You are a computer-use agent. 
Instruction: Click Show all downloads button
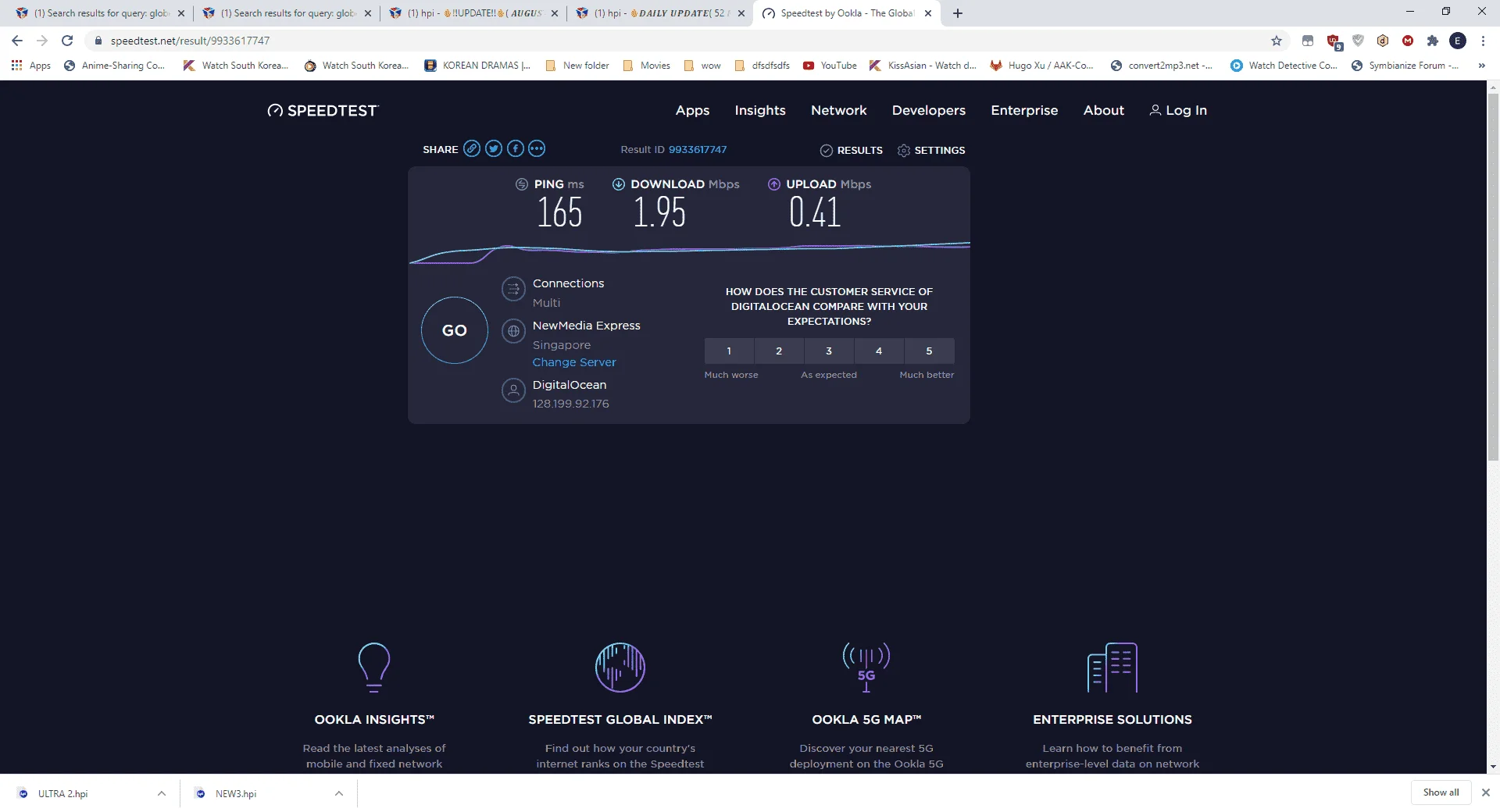tap(1441, 792)
